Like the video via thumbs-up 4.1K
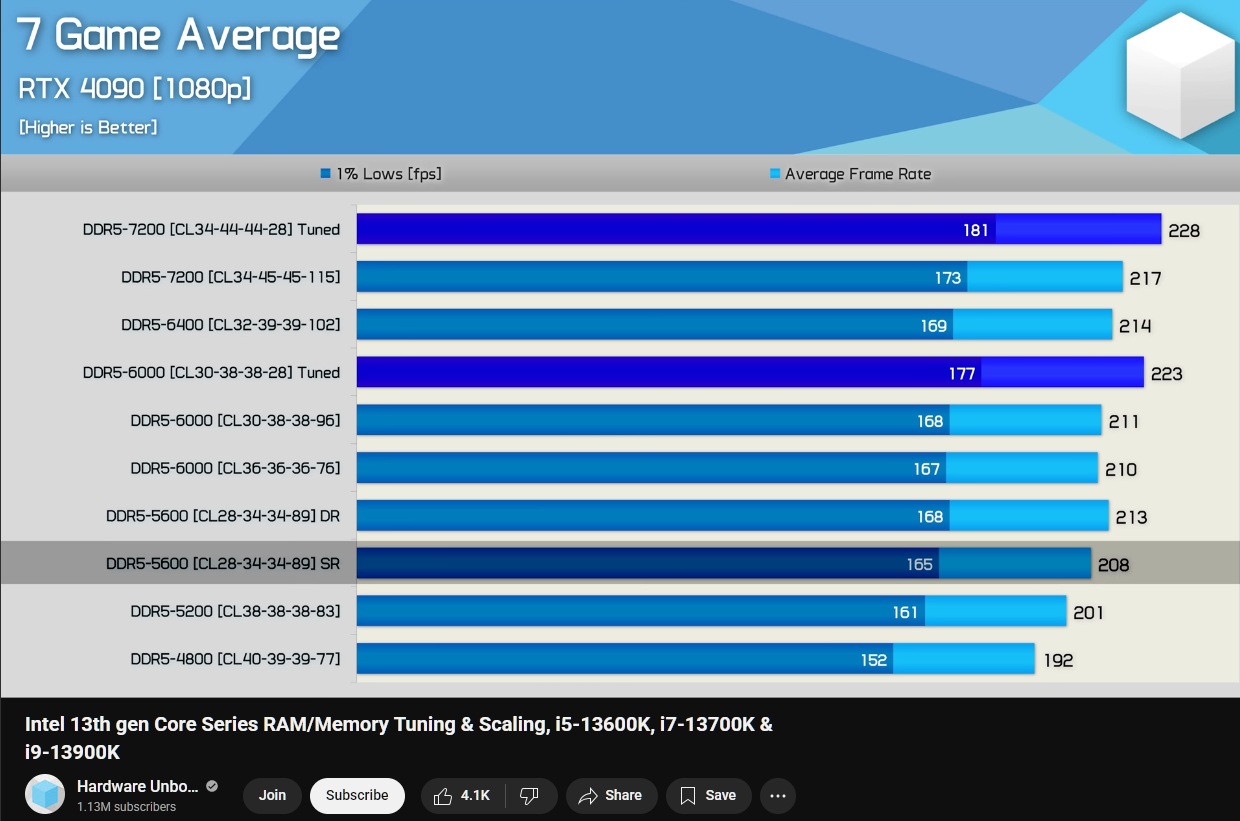 click(463, 796)
